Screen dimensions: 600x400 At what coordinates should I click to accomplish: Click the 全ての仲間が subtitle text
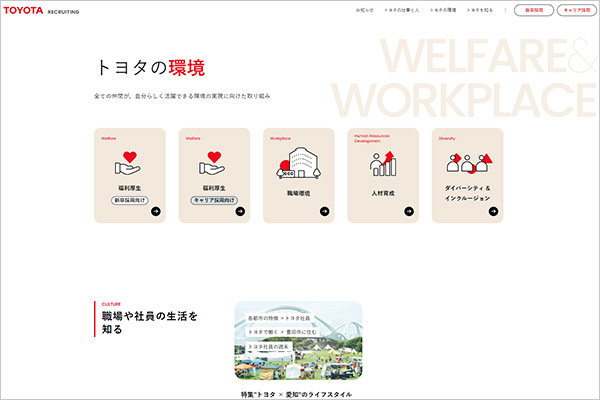click(182, 96)
